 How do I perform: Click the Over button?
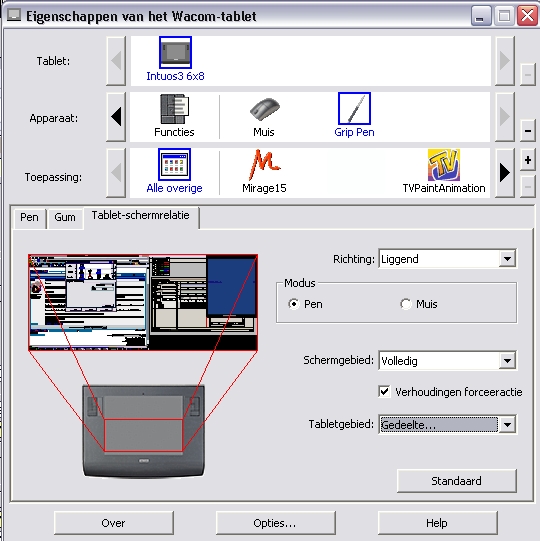click(x=114, y=523)
